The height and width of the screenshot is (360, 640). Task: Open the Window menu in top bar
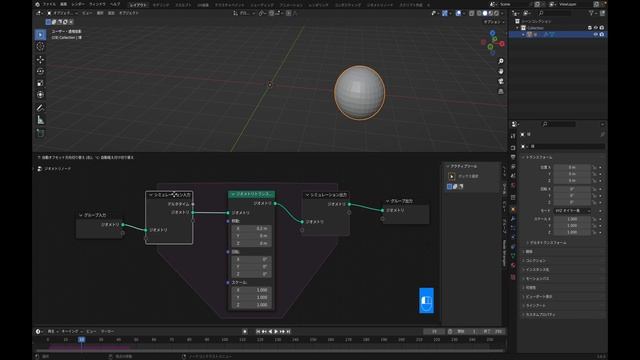[97, 4]
